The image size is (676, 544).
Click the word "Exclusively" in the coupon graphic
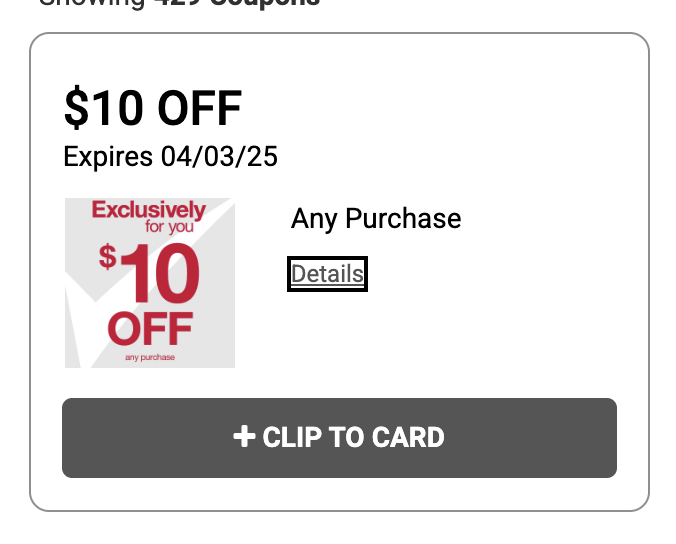[x=148, y=211]
